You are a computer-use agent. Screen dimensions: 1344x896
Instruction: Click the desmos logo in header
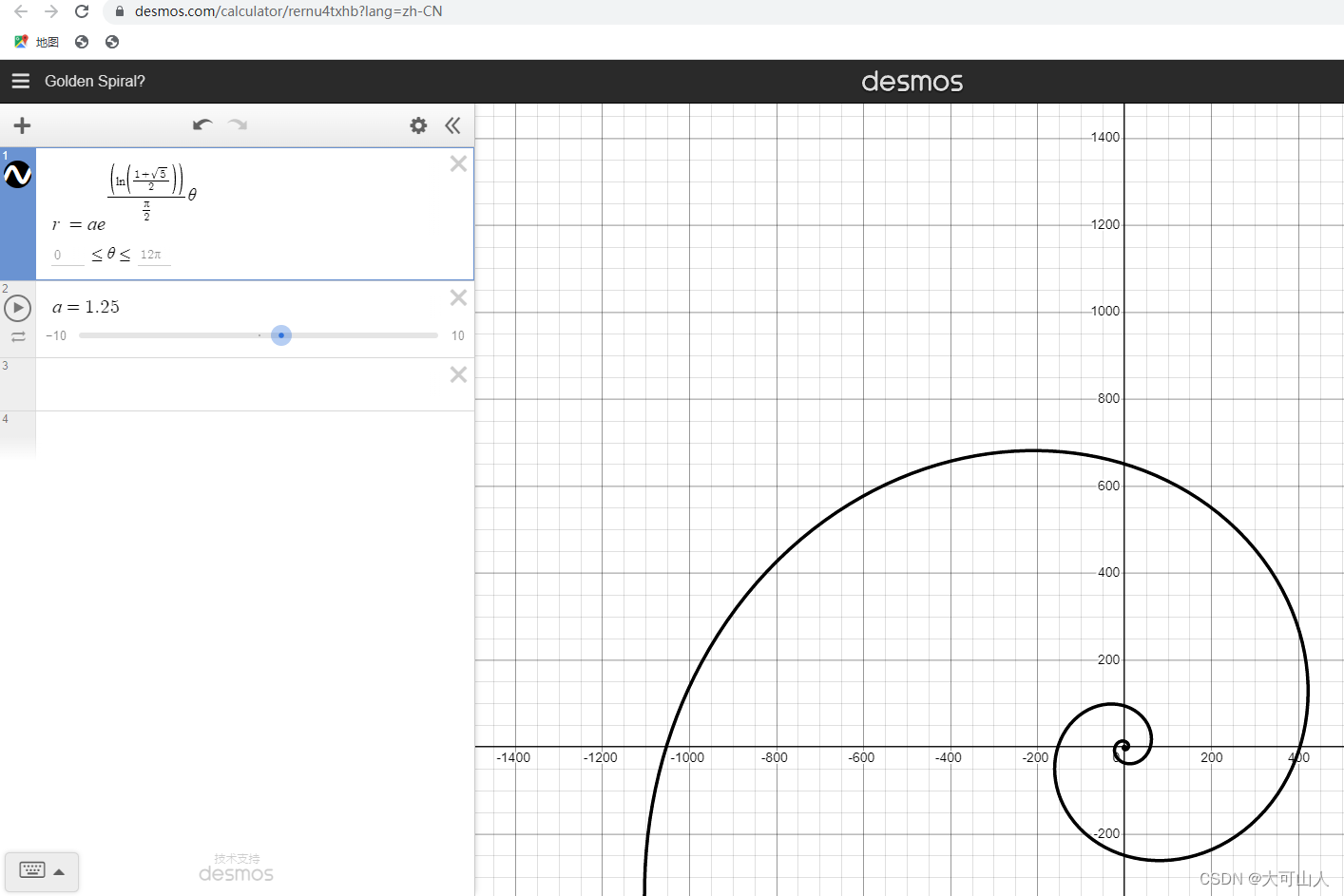point(912,82)
